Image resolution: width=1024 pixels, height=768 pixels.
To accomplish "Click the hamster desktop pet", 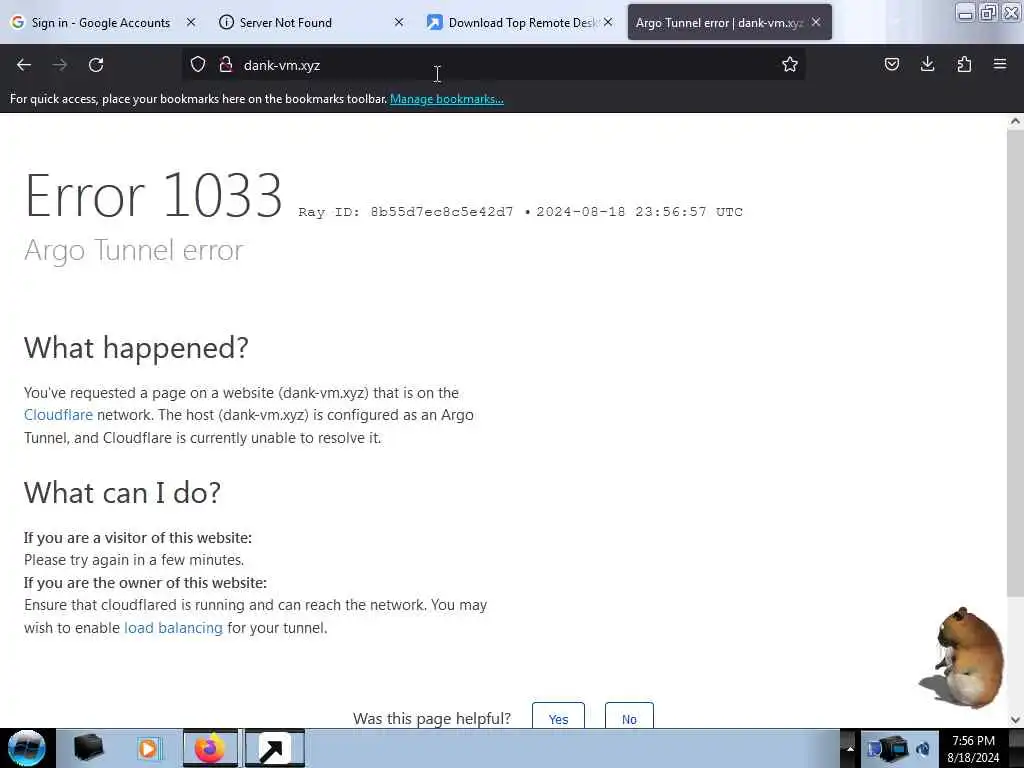I will [x=963, y=658].
